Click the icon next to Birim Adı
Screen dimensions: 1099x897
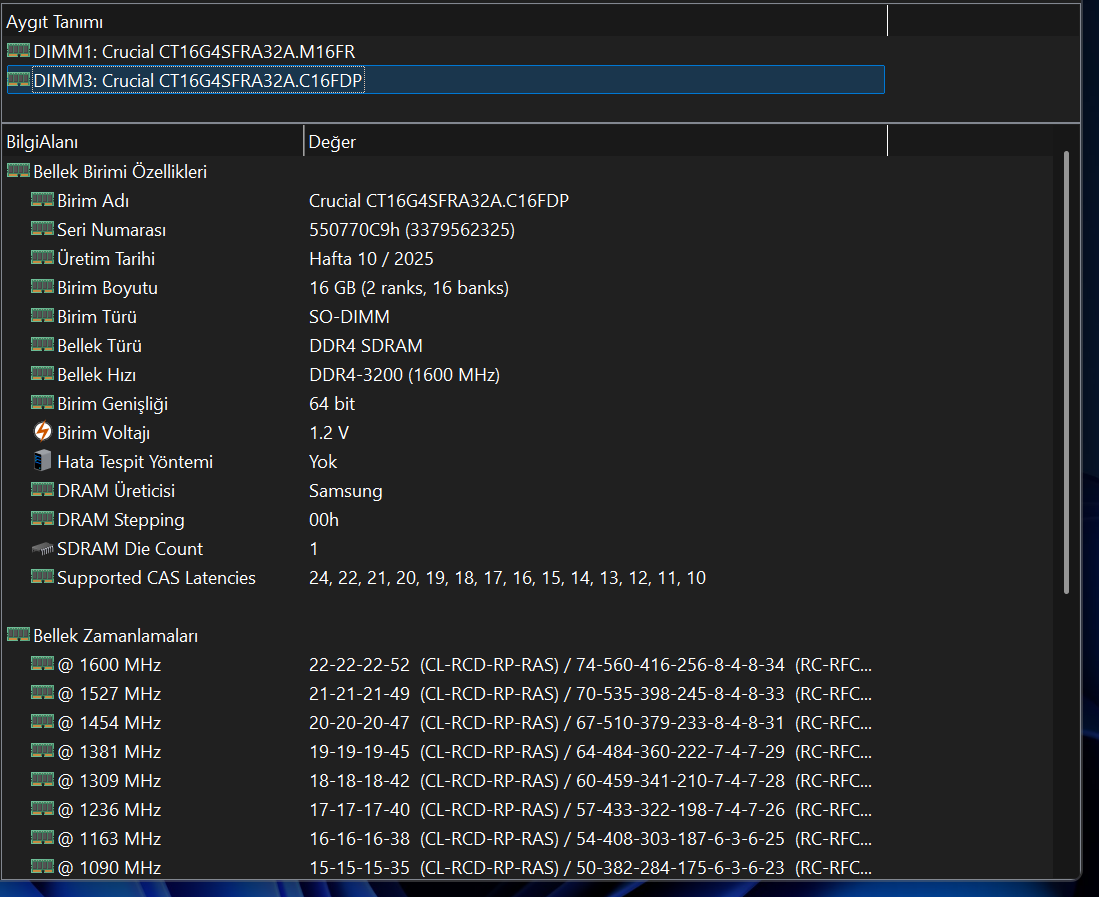tap(42, 200)
